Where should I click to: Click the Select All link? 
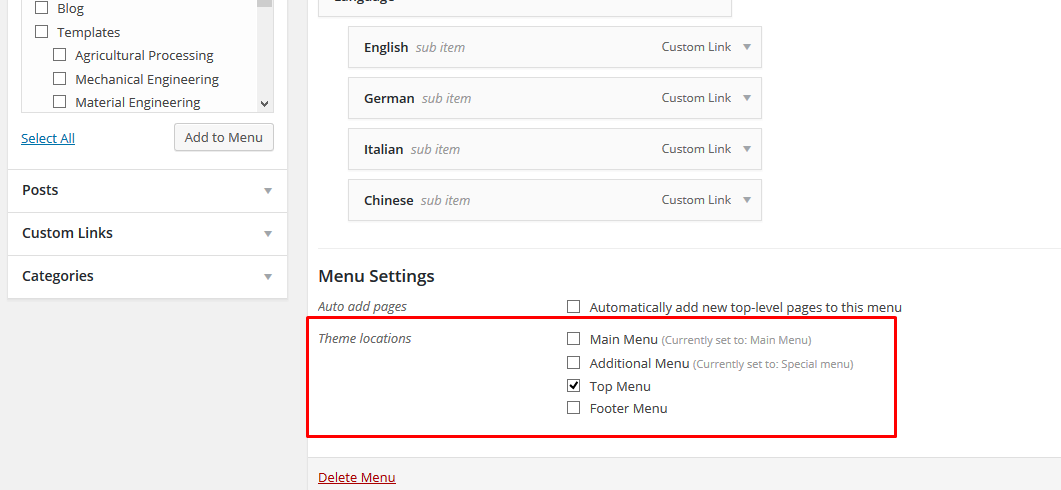[48, 138]
